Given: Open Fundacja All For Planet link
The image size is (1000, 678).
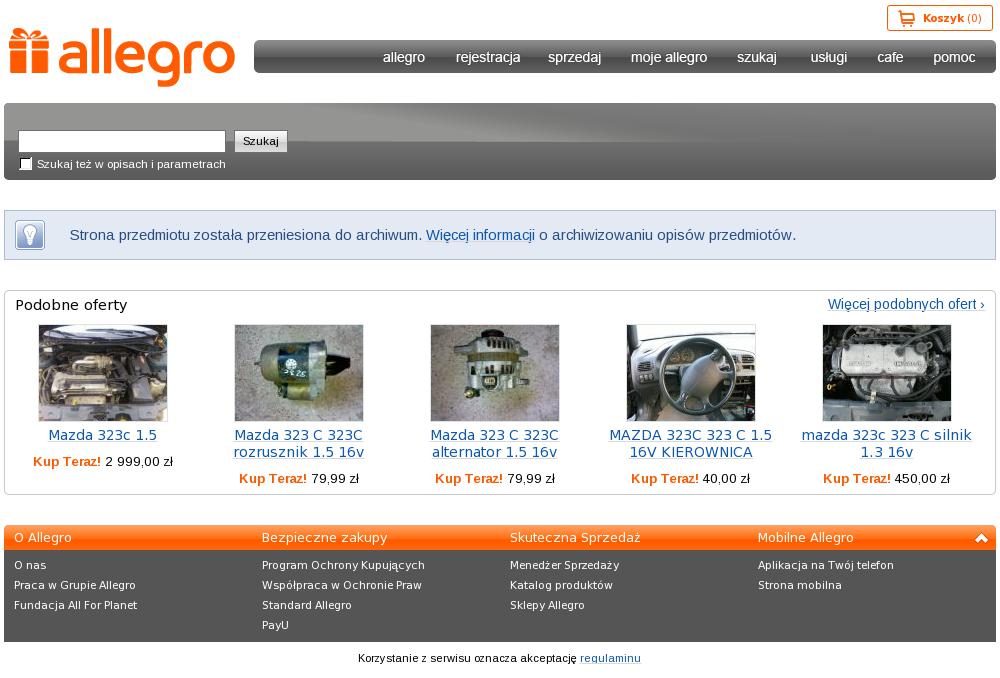Looking at the screenshot, I should click(x=75, y=605).
